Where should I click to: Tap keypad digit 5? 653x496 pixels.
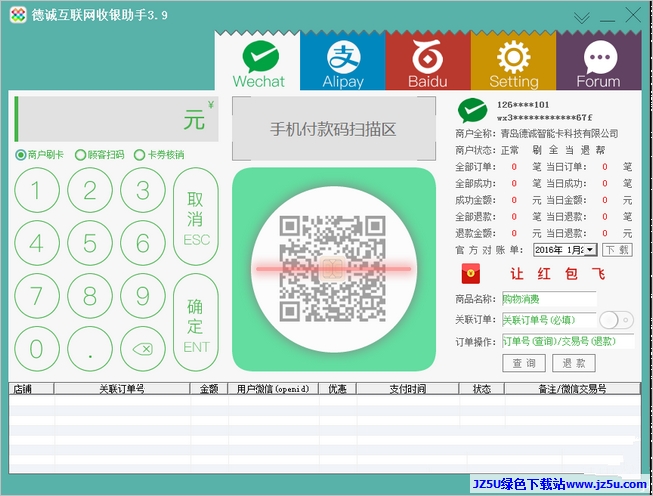point(90,243)
